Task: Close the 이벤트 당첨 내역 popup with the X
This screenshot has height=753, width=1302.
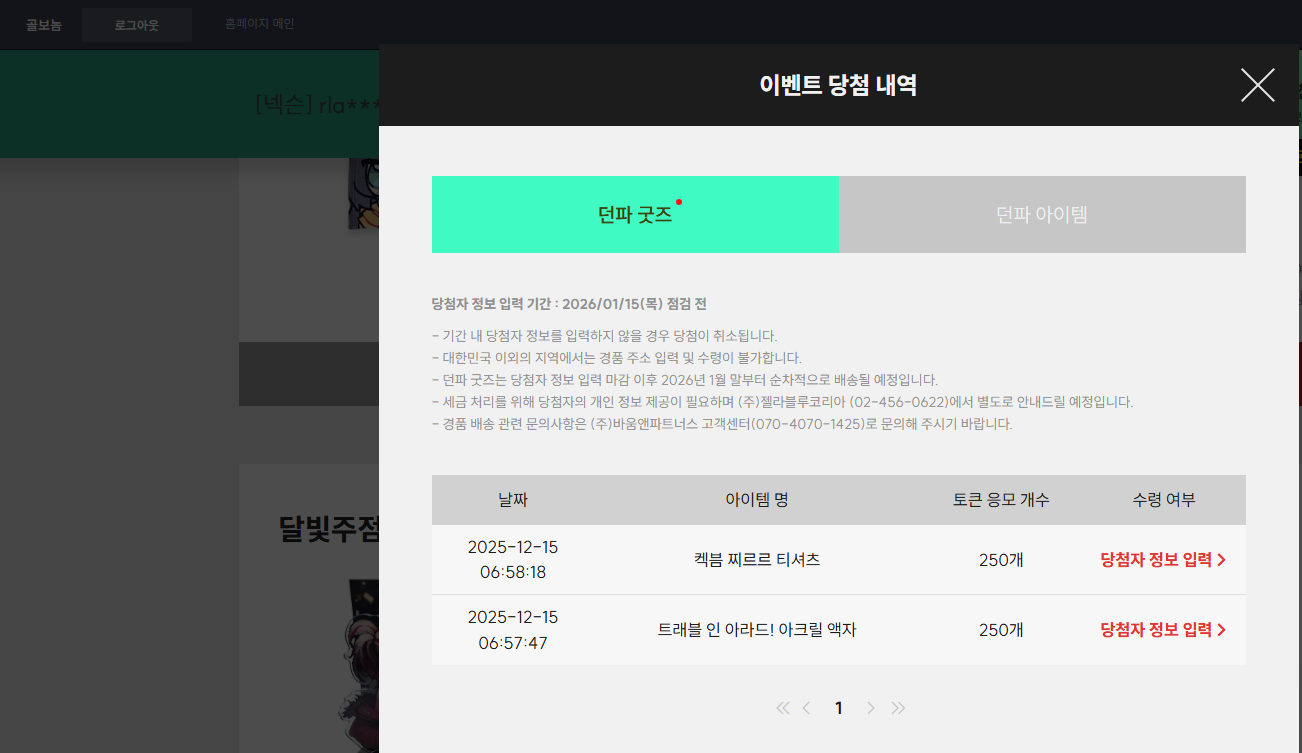Action: pos(1257,85)
